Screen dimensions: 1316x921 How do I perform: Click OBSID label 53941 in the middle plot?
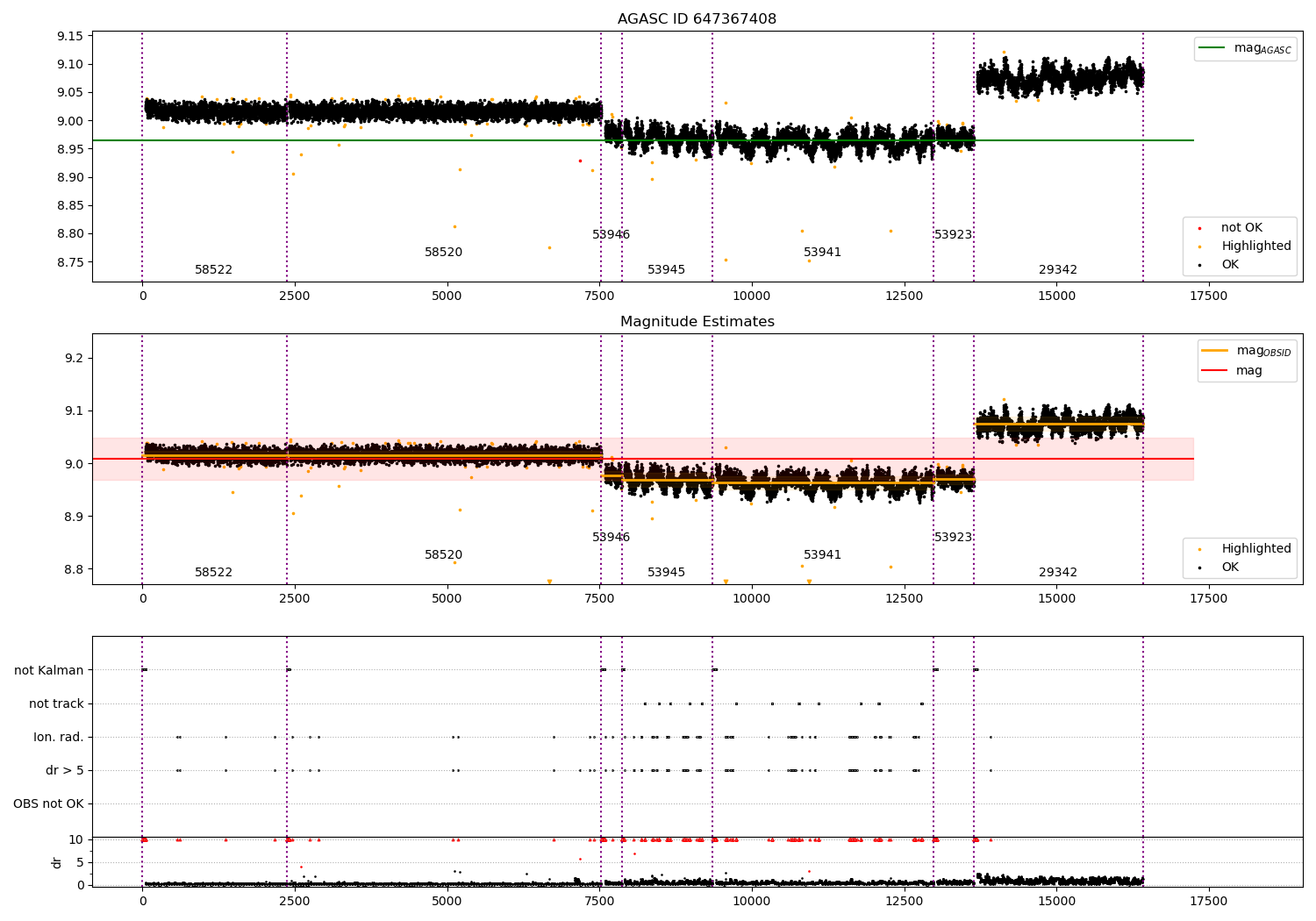point(822,555)
